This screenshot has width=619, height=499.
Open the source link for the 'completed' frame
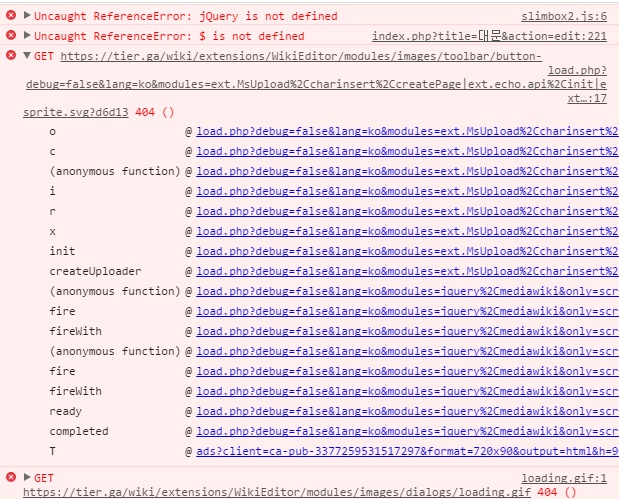(407, 431)
